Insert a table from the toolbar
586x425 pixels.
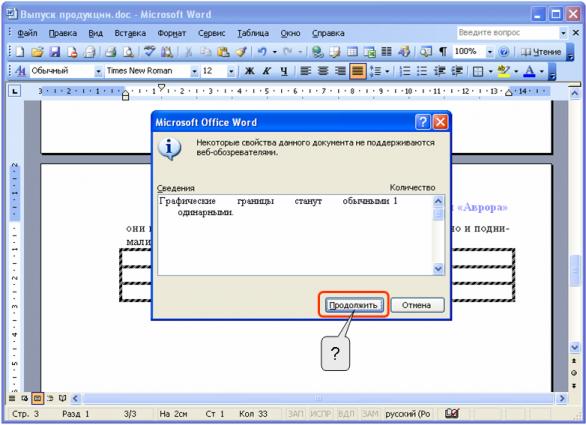[352, 52]
